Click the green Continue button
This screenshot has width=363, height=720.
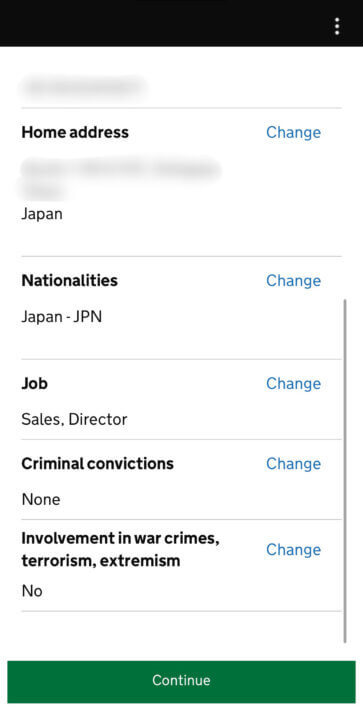click(x=181, y=681)
